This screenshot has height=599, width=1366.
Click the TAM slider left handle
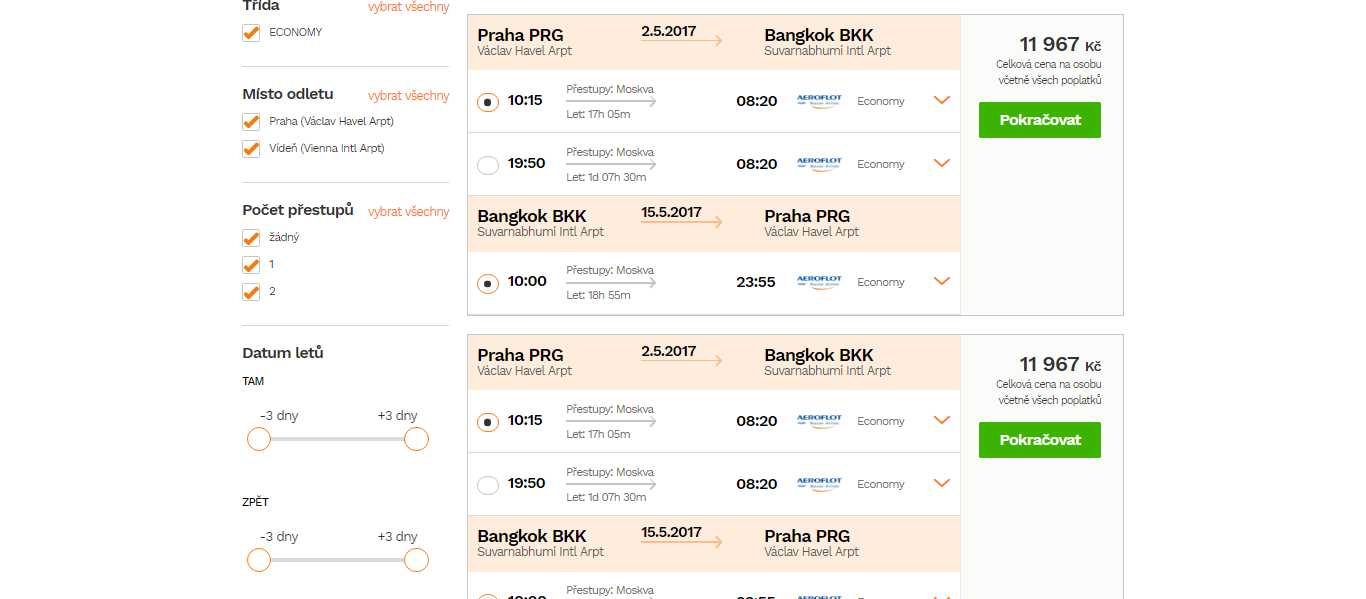click(259, 439)
